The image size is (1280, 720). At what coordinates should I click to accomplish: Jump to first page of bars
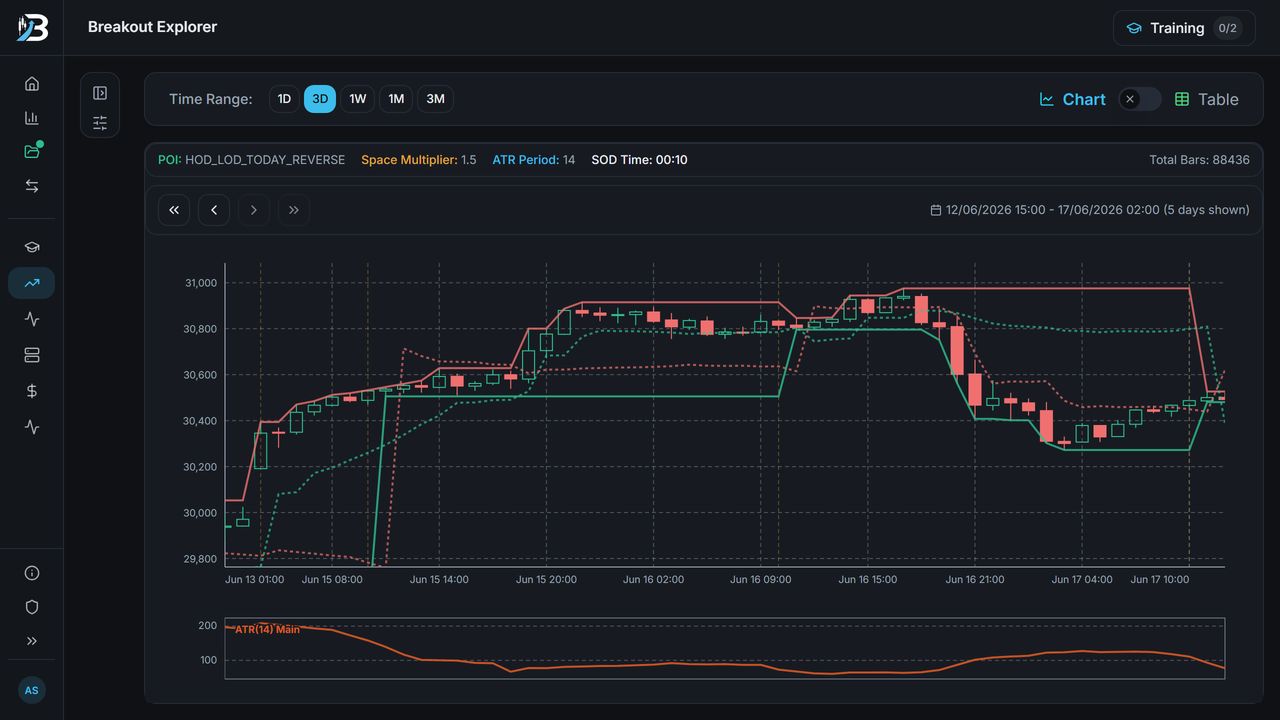coord(174,210)
